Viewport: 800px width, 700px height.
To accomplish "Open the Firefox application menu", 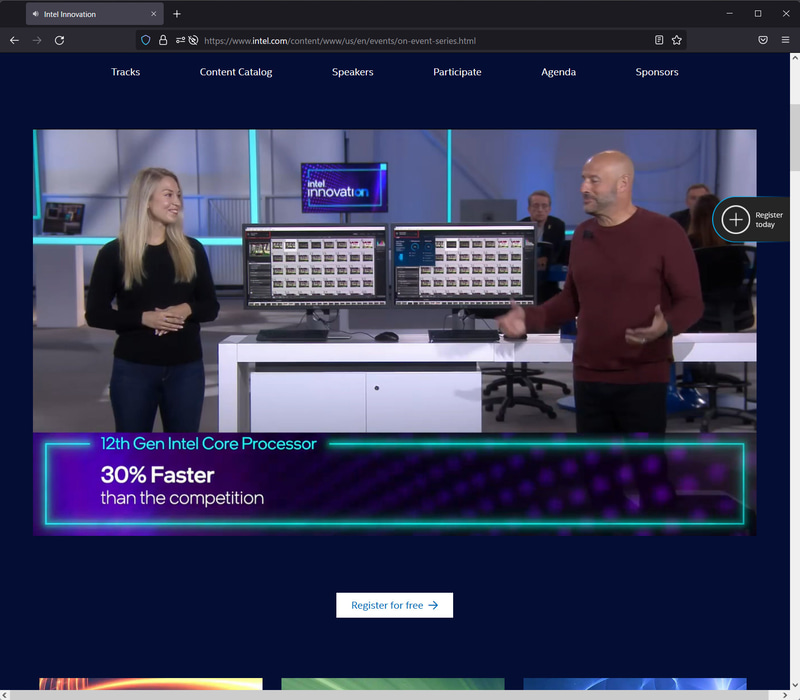I will click(x=785, y=40).
